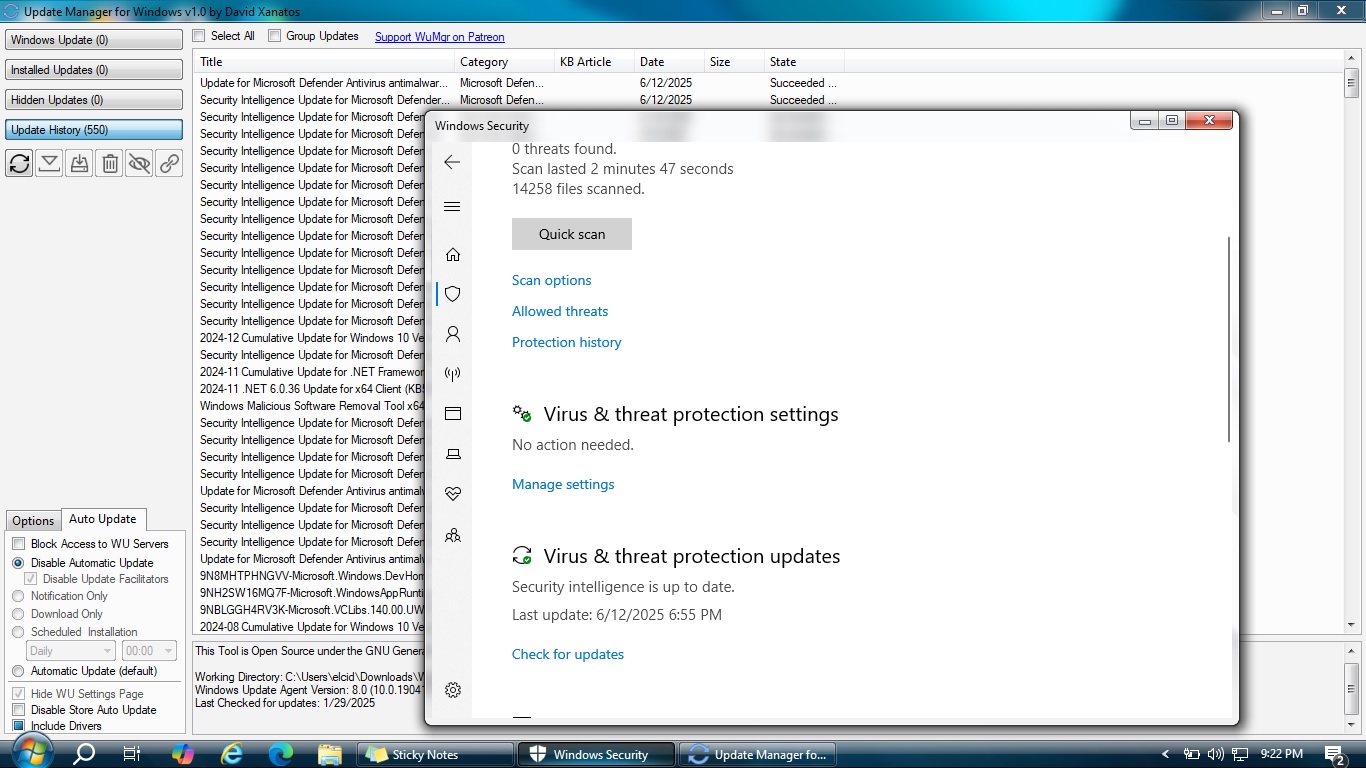The height and width of the screenshot is (768, 1366).
Task: Select Automatic Update (default) radio button
Action: [18, 671]
